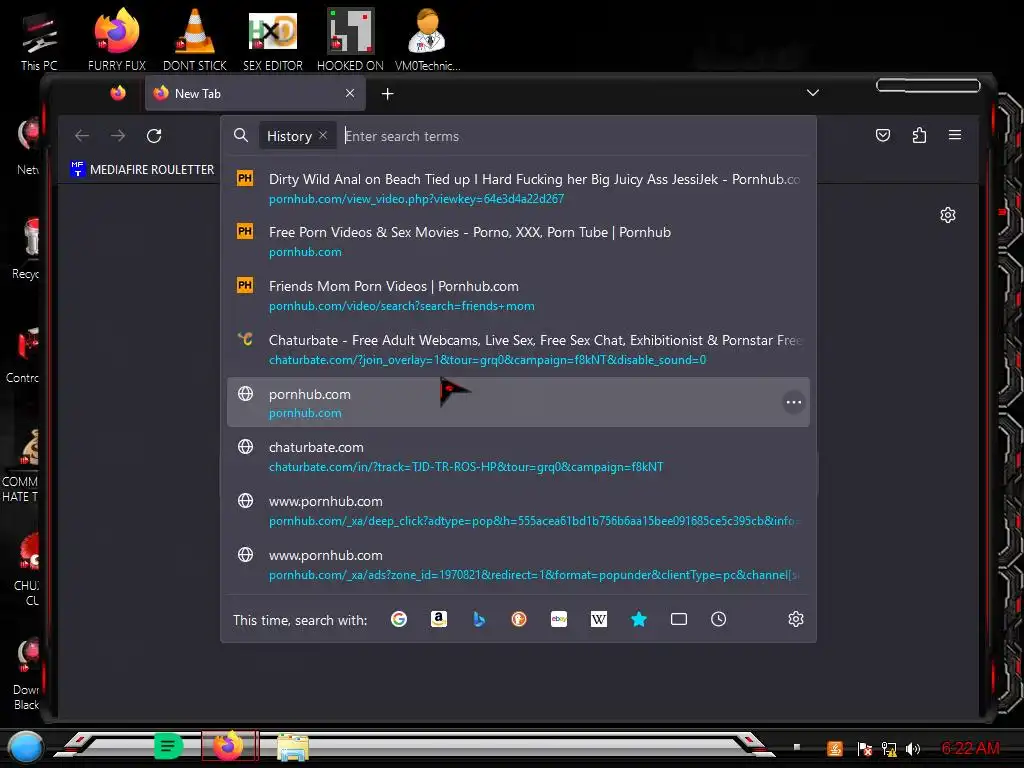
Task: Select the highlighted pornhub.com history result
Action: [x=518, y=402]
